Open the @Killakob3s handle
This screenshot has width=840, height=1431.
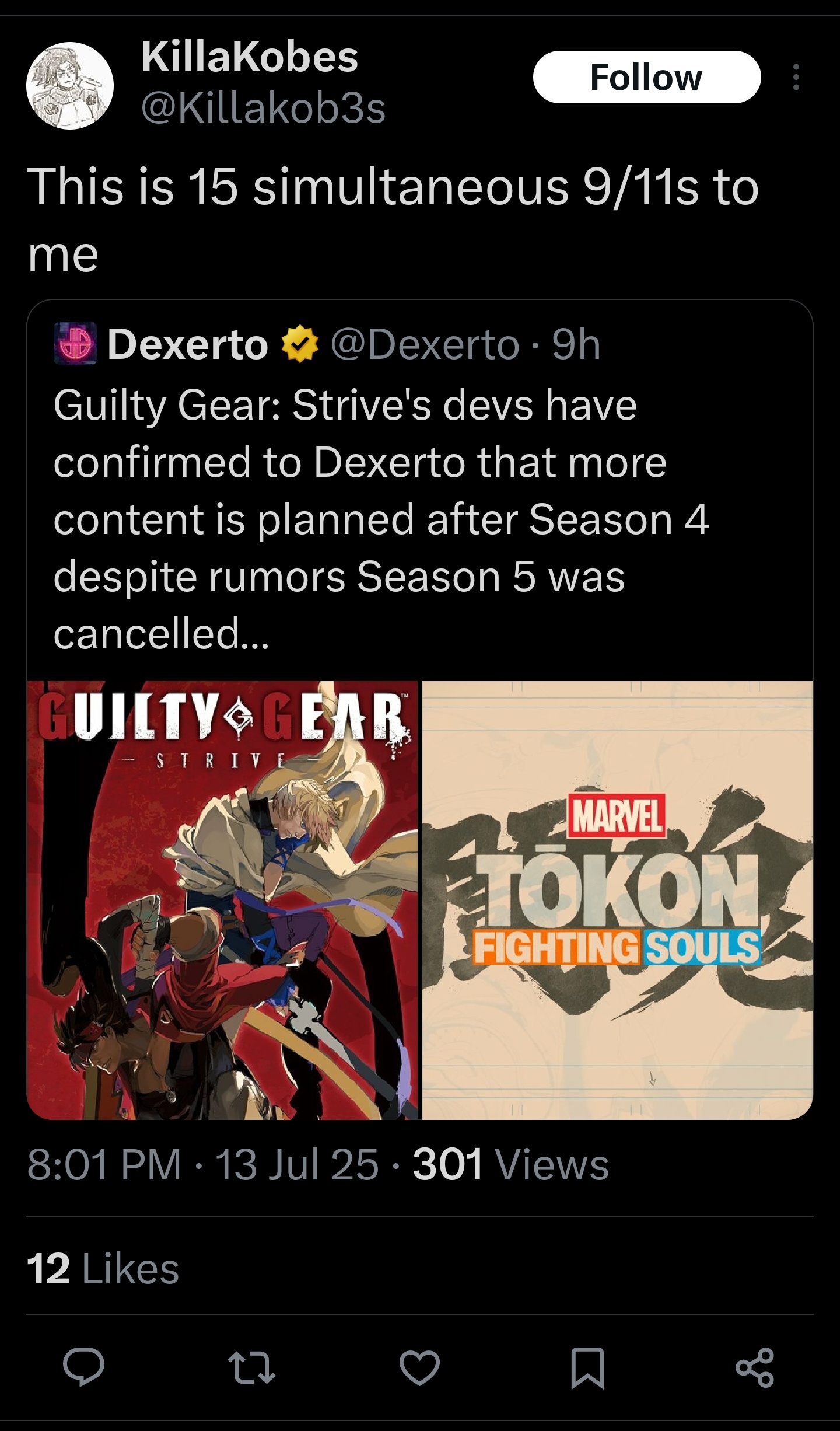[x=264, y=109]
